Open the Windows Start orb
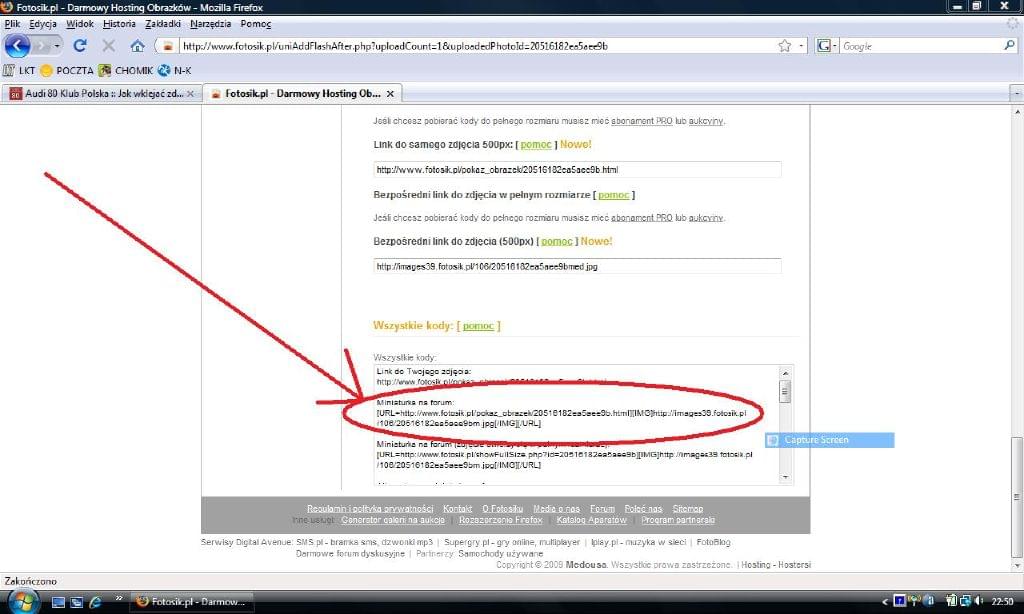Screen dimensions: 1024x614 point(22,601)
